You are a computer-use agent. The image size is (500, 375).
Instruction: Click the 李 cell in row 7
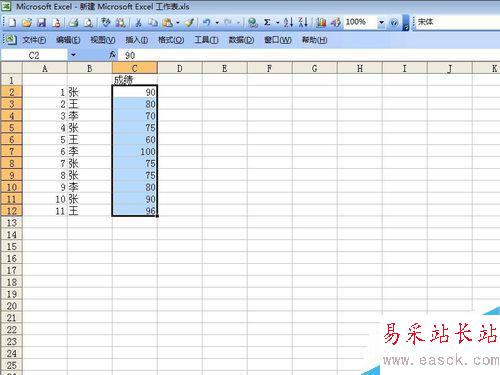(90, 152)
